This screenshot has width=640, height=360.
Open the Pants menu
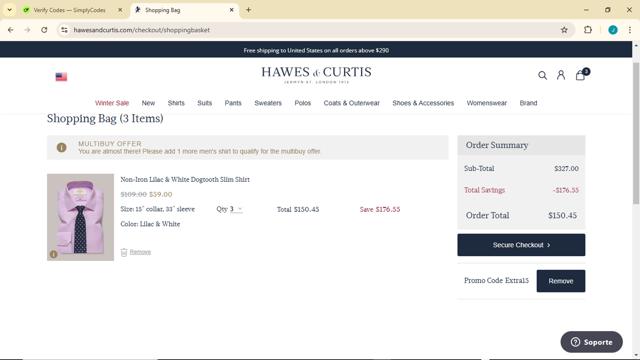233,103
